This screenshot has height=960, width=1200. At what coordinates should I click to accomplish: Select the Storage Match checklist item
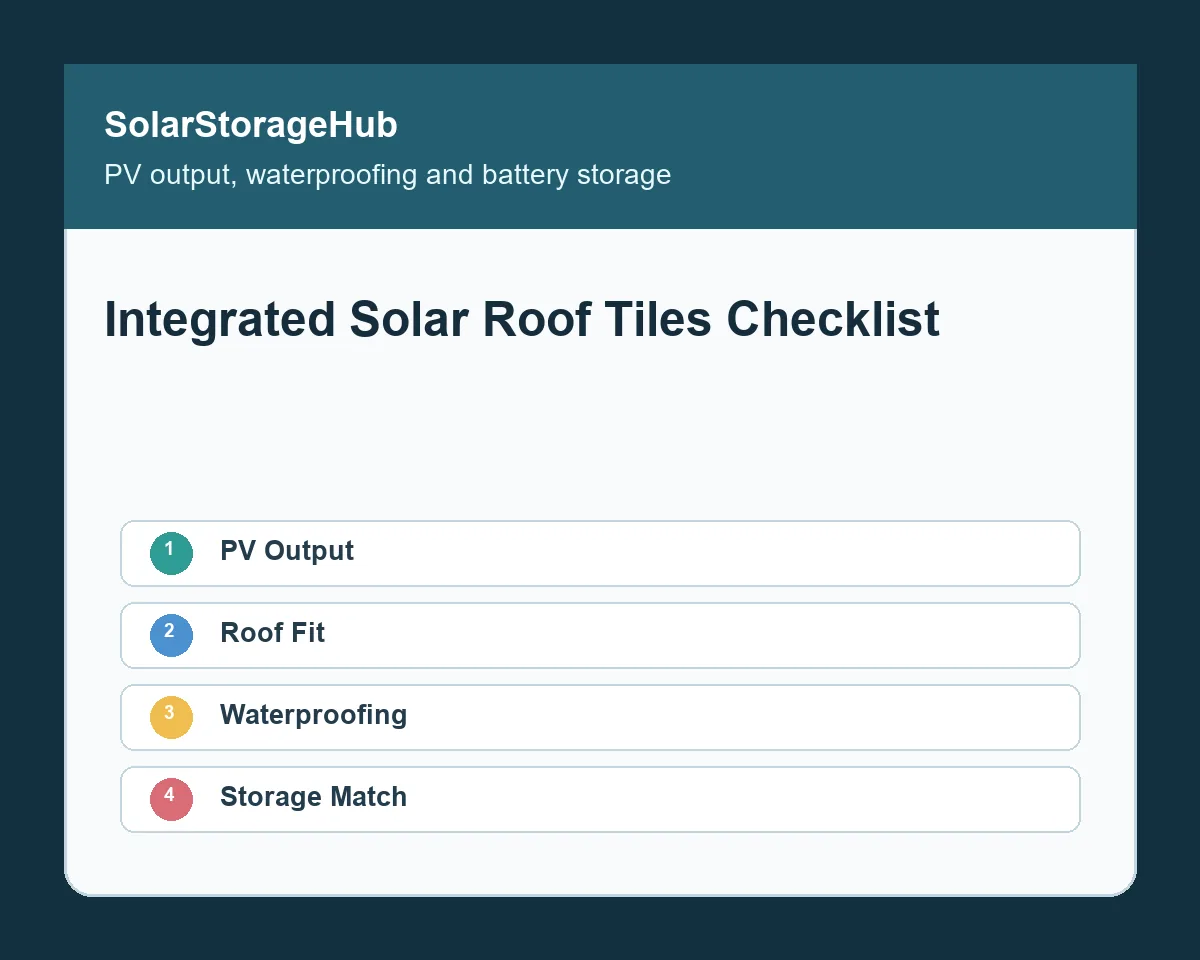[600, 799]
